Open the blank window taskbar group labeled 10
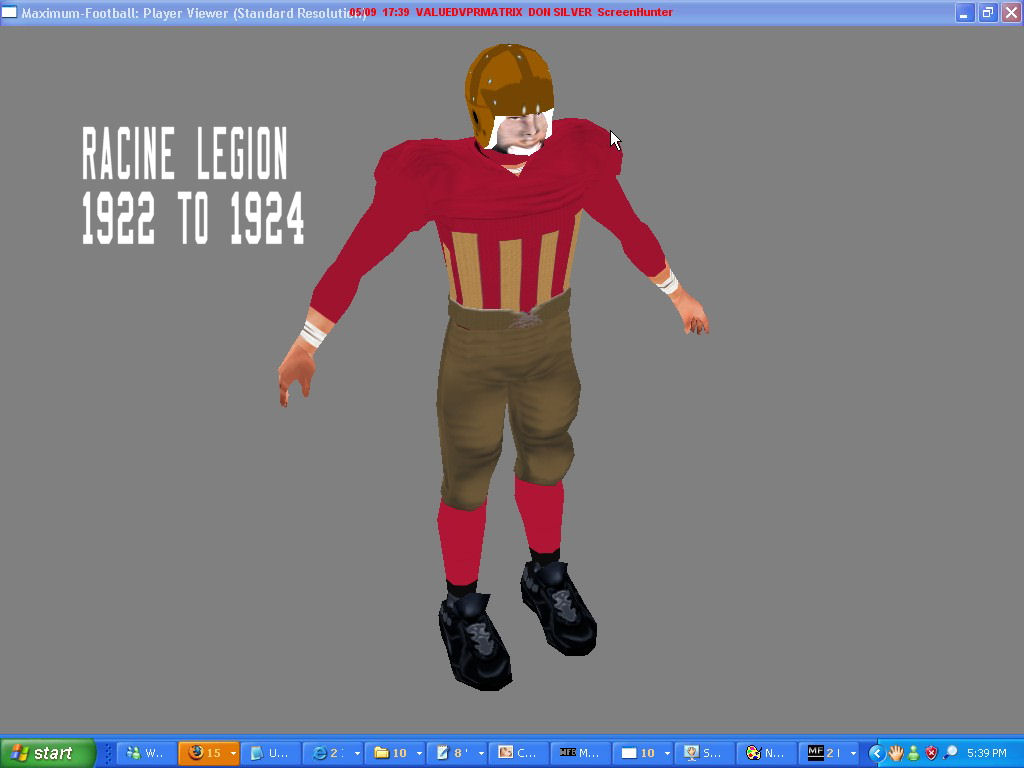This screenshot has height=768, width=1024. coord(639,753)
